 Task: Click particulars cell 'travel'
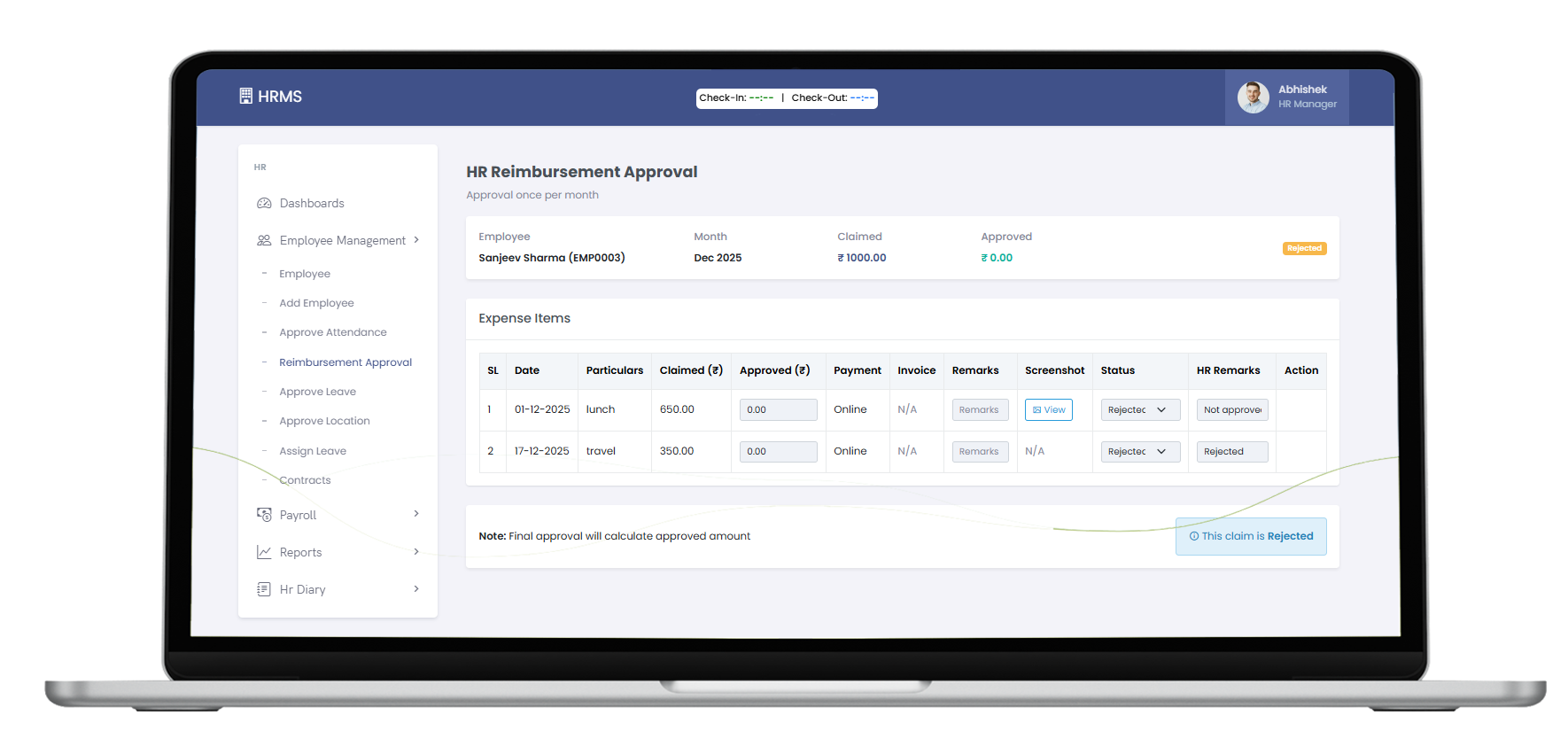(x=601, y=451)
